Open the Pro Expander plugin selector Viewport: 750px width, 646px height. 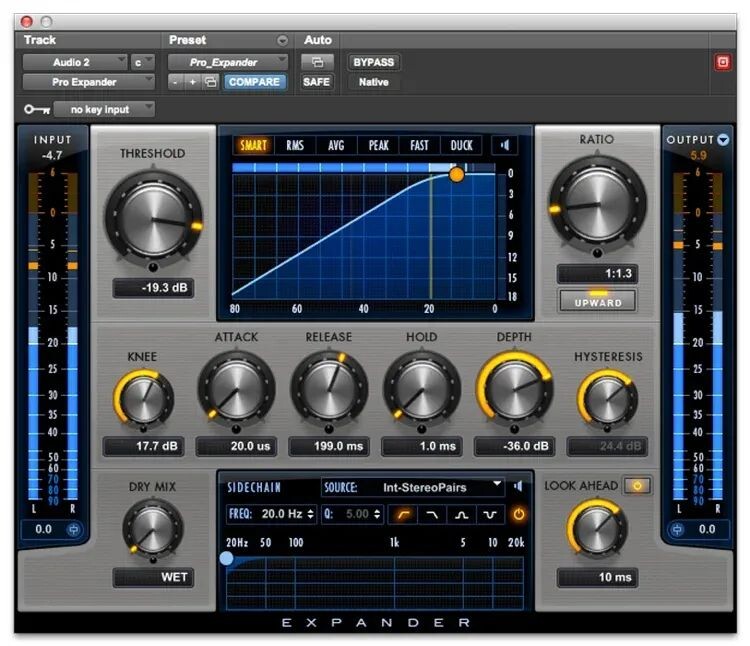(88, 82)
